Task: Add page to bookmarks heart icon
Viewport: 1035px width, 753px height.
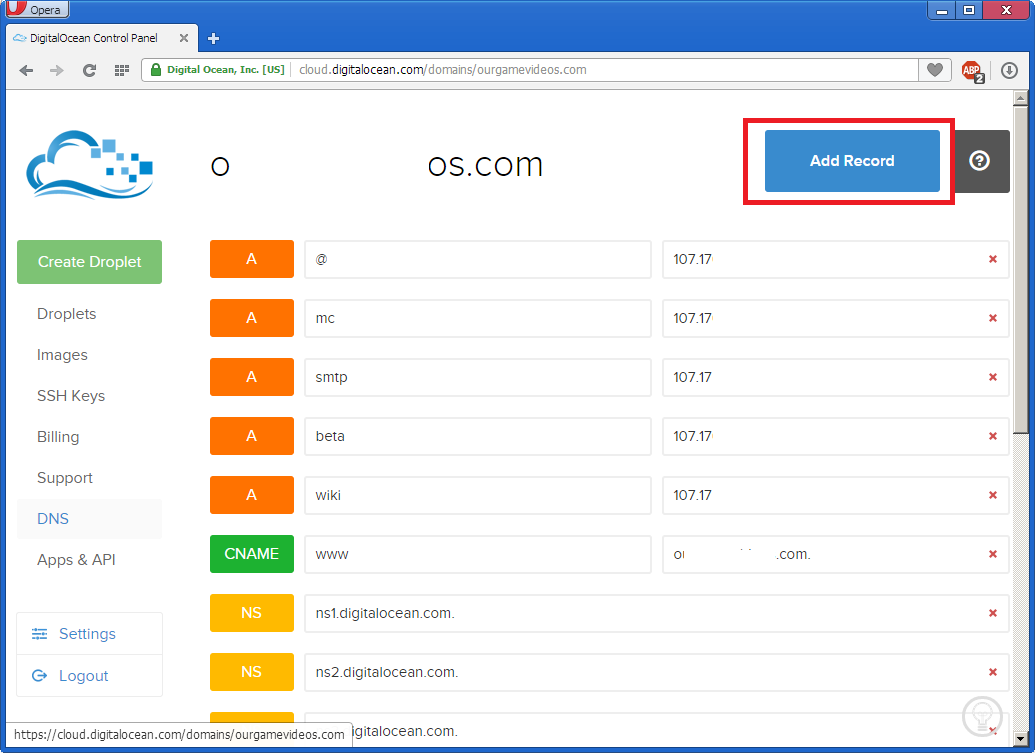Action: [935, 70]
